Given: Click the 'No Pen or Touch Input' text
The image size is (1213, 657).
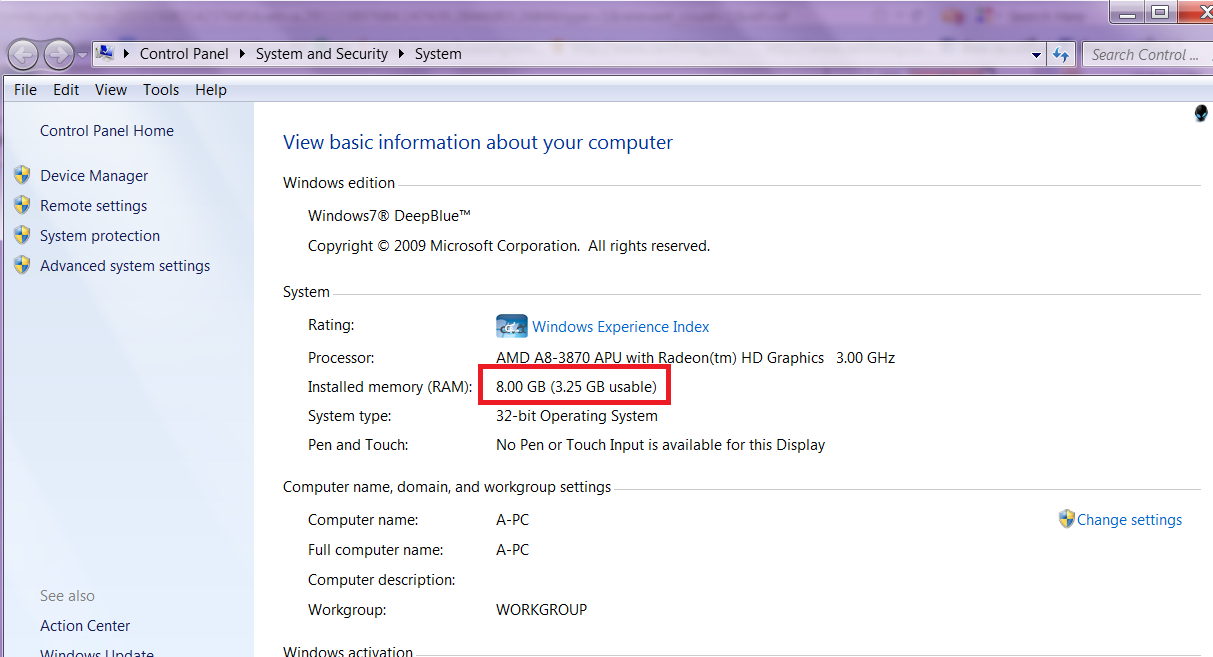Looking at the screenshot, I should pos(660,445).
